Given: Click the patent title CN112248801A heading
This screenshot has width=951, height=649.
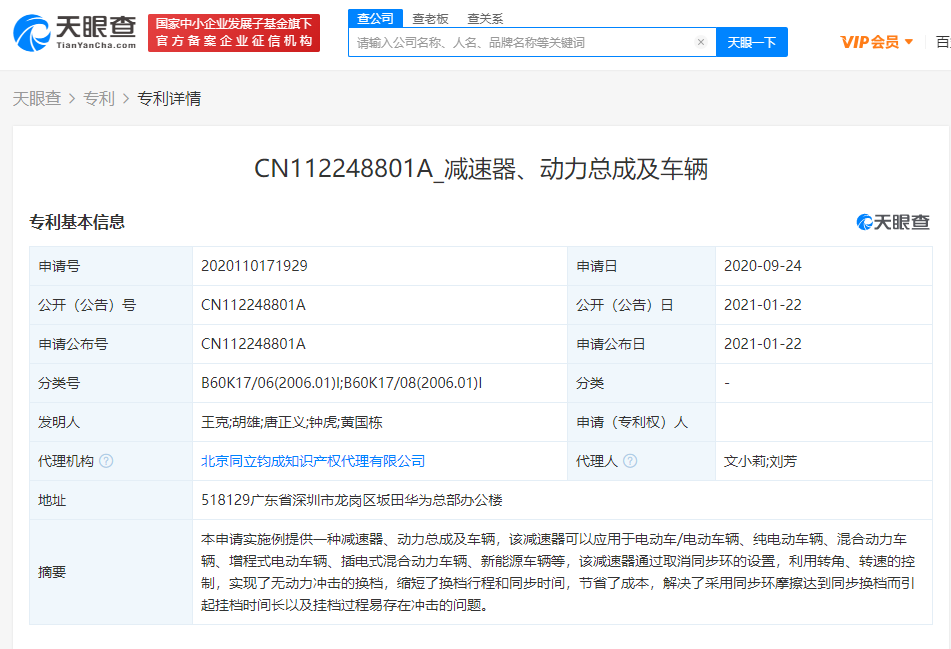Looking at the screenshot, I should (x=481, y=168).
